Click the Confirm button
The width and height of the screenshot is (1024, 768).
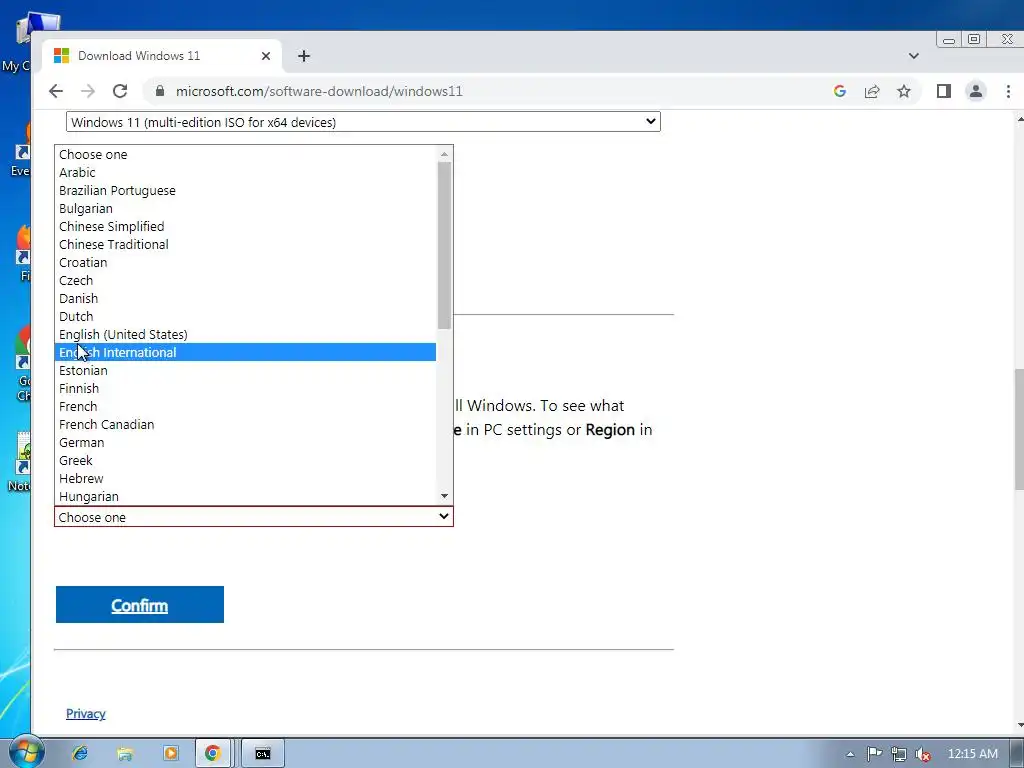[140, 605]
